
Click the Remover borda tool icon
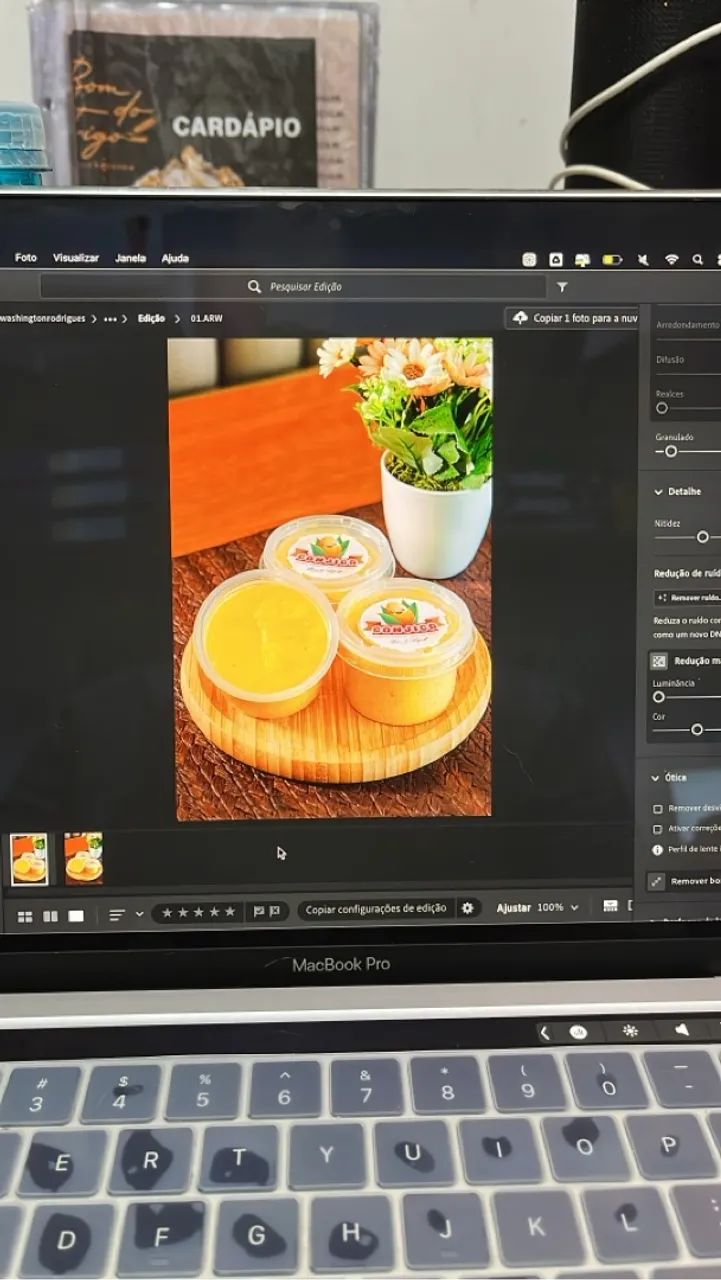point(656,881)
